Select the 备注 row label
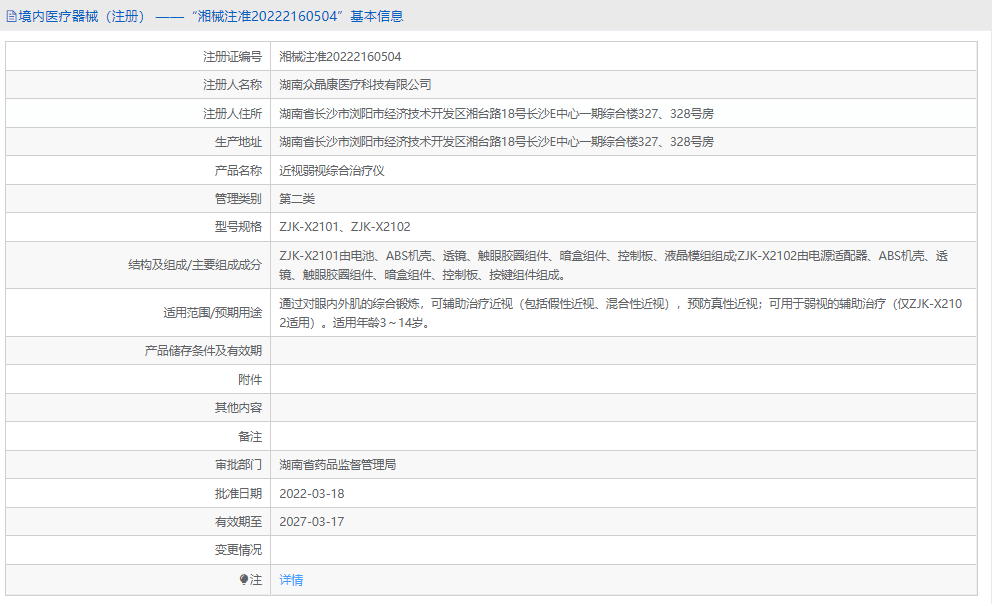Image resolution: width=992 pixels, height=604 pixels. 244,435
